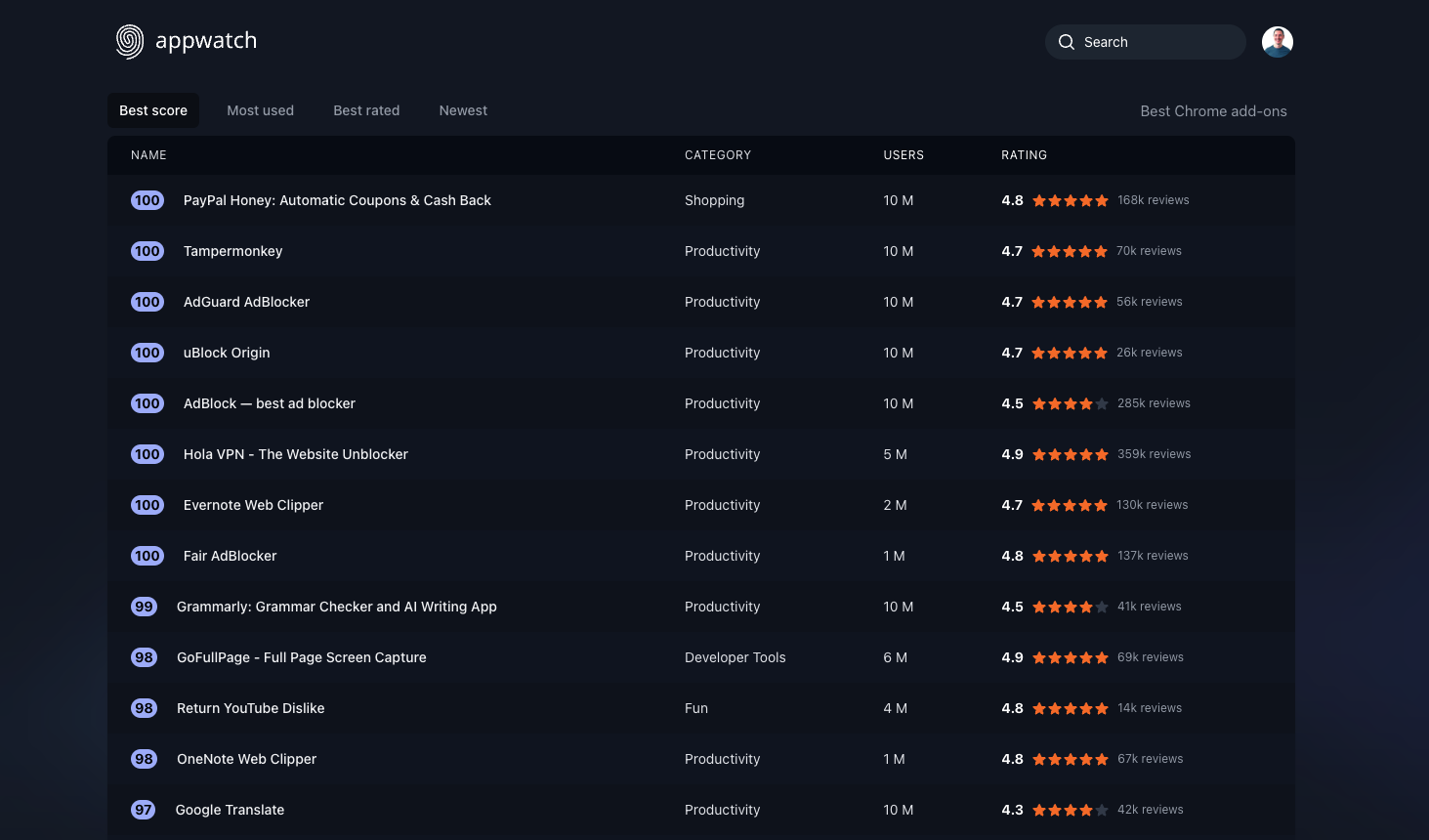This screenshot has height=840, width=1429.
Task: Click the Best Chrome add-ons link
Action: (x=1214, y=111)
